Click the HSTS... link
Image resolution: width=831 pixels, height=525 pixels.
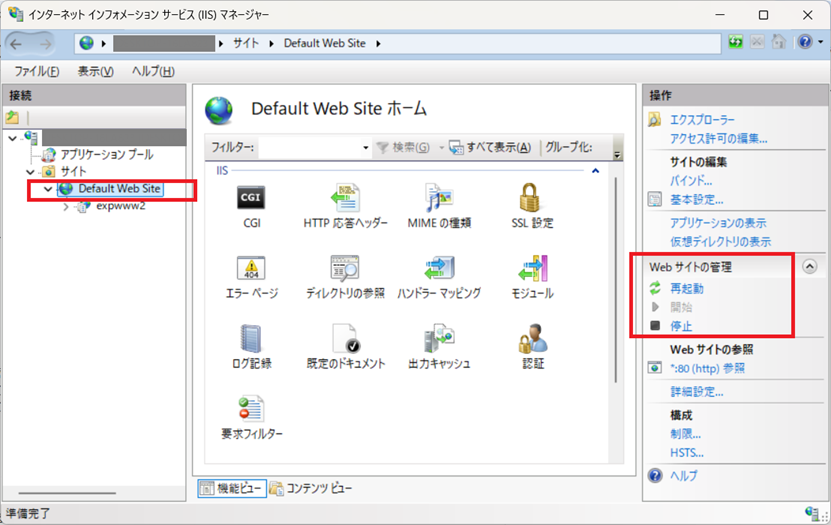coord(687,453)
